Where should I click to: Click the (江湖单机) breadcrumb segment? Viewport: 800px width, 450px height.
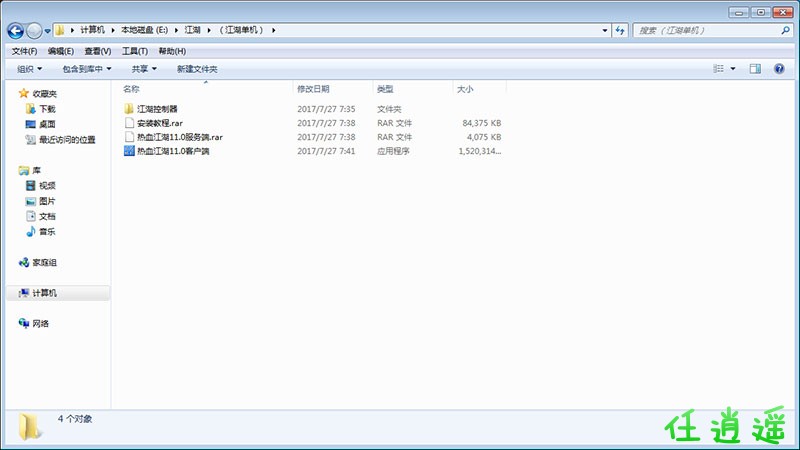pyautogui.click(x=241, y=30)
